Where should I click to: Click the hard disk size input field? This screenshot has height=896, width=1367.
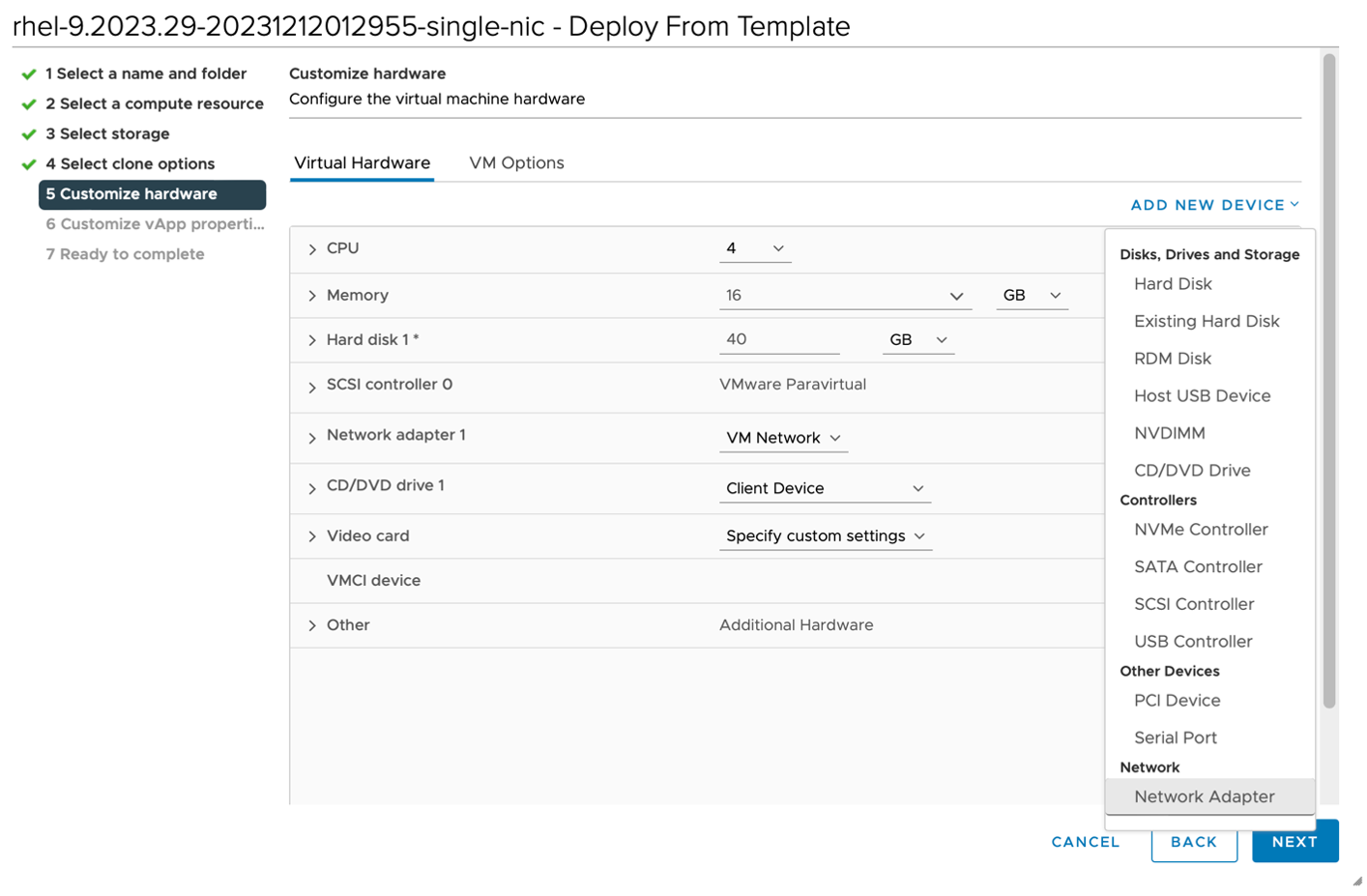tap(779, 339)
